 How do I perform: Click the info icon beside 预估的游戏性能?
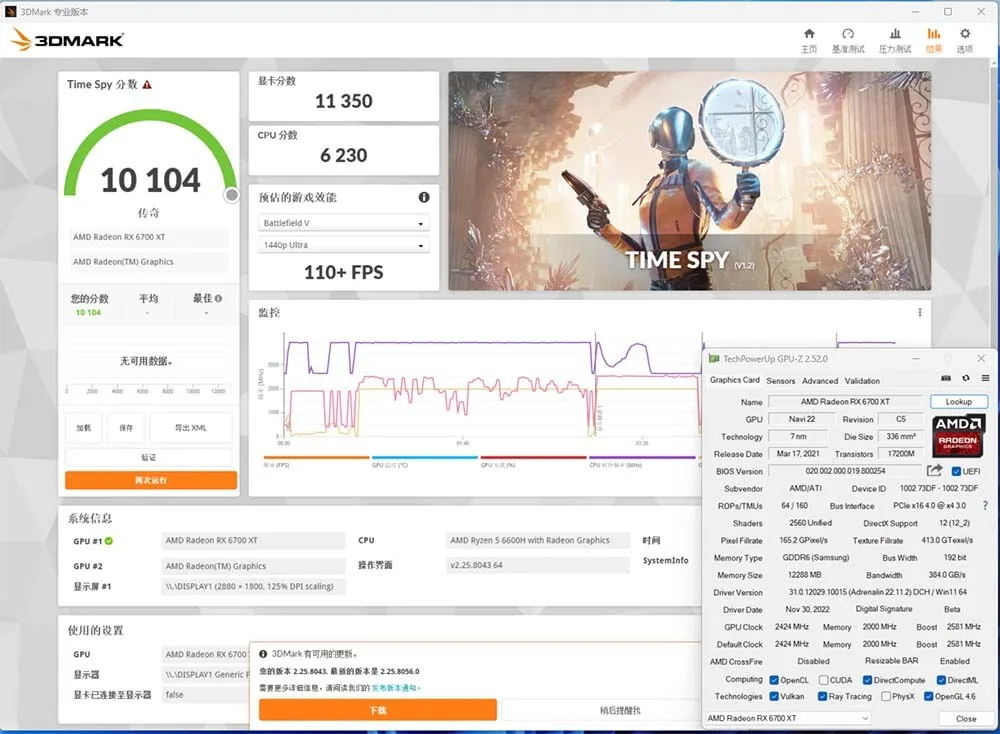pos(423,197)
